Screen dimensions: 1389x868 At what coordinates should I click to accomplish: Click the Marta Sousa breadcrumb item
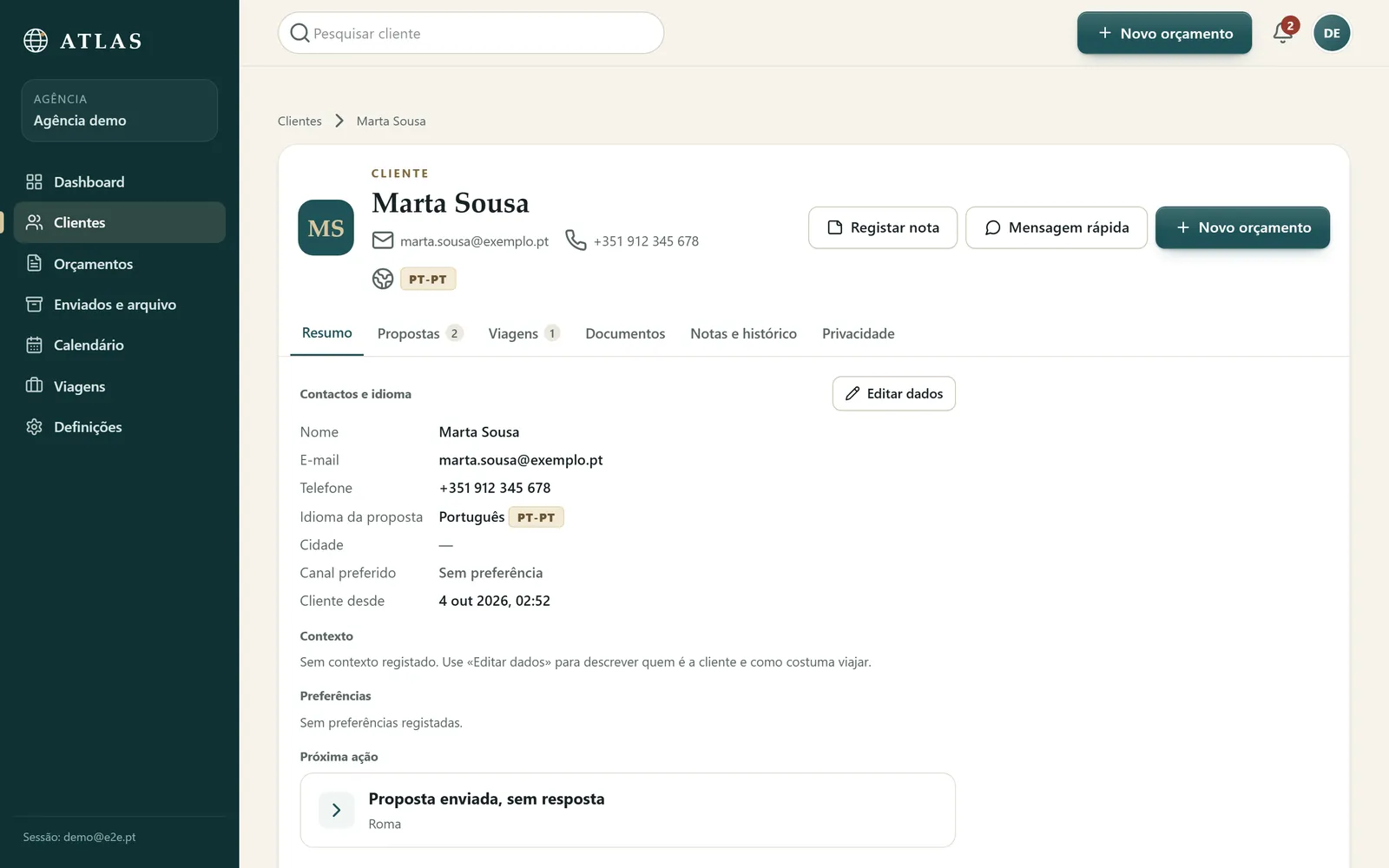tap(391, 122)
